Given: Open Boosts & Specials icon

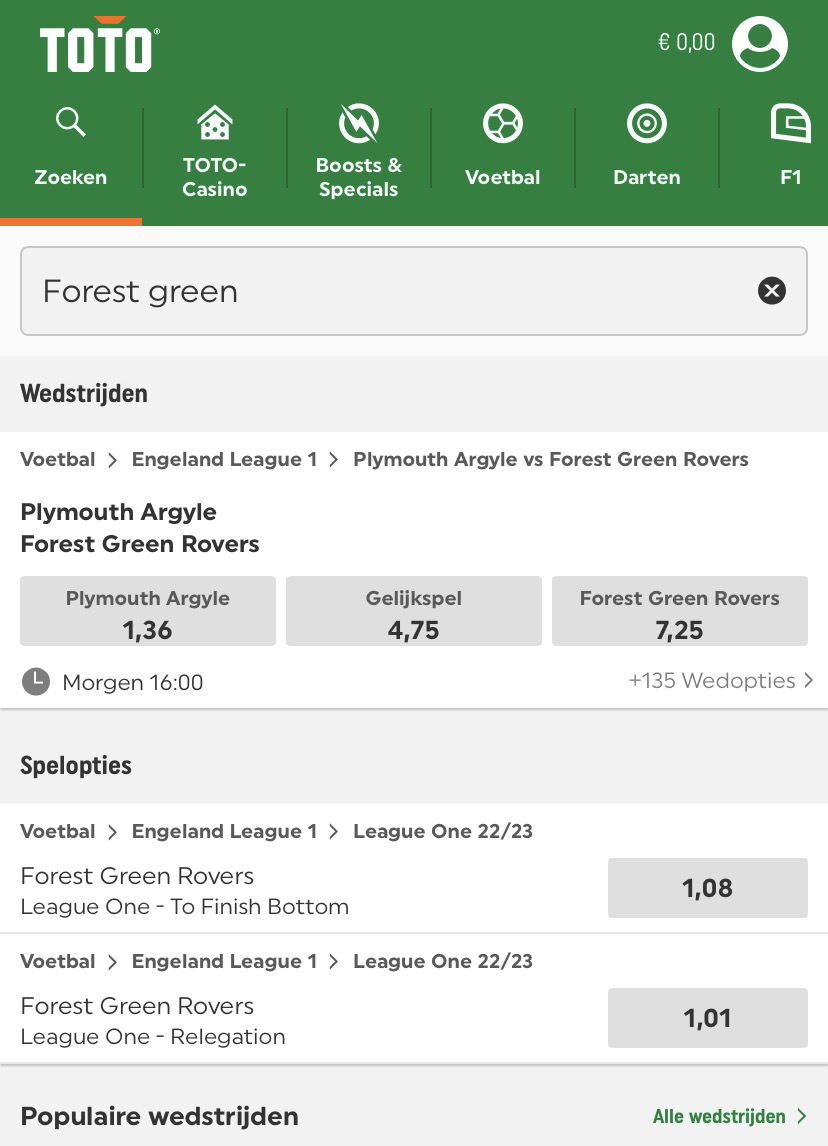Looking at the screenshot, I should (358, 124).
